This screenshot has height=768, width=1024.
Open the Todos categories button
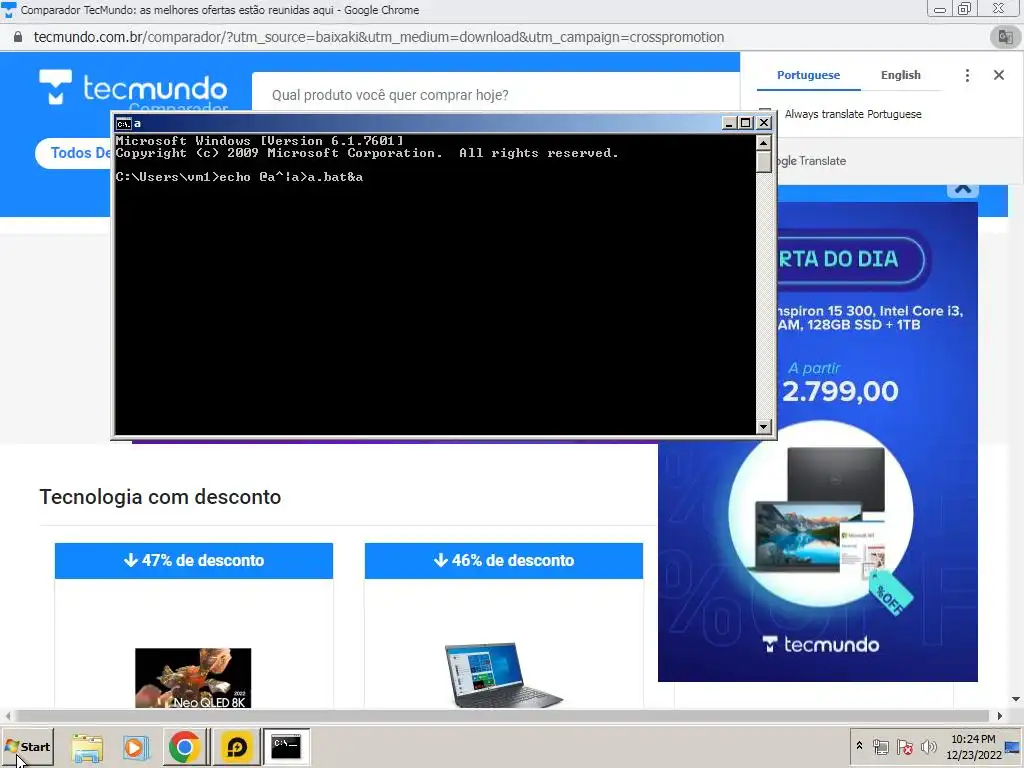(73, 153)
